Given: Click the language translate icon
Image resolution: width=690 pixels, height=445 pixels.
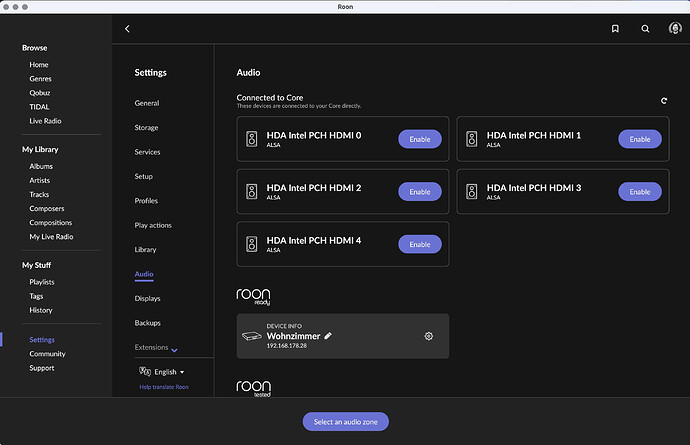Looking at the screenshot, I should click(x=145, y=371).
